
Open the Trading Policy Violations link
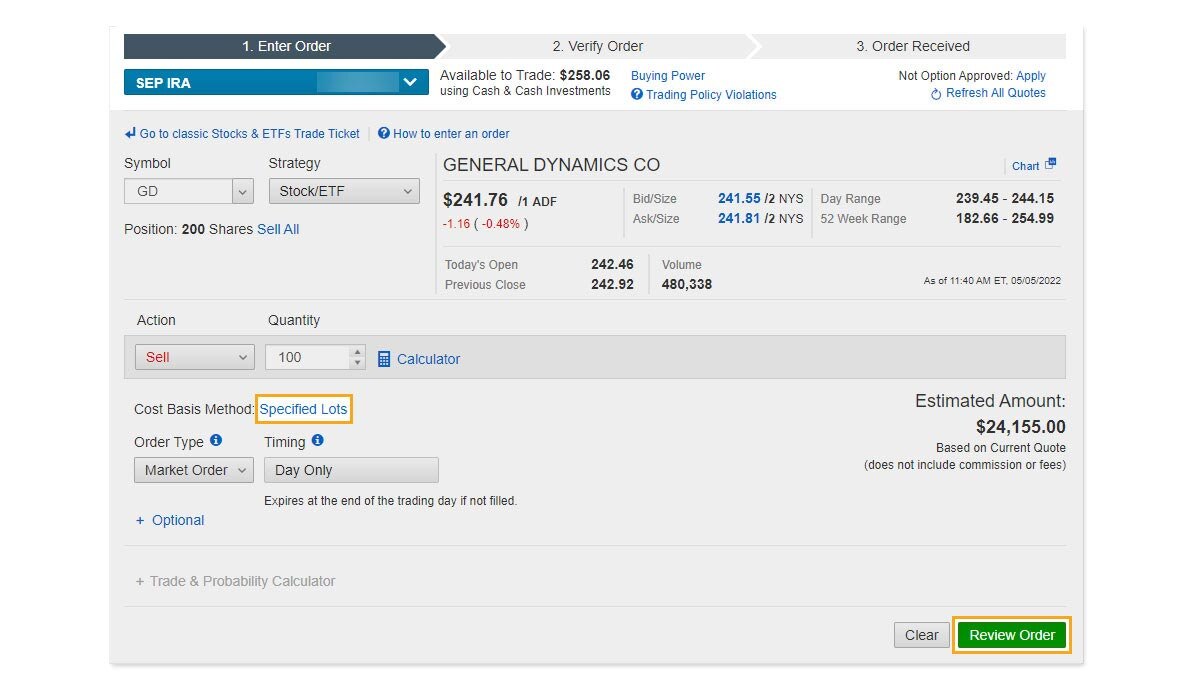tap(711, 95)
